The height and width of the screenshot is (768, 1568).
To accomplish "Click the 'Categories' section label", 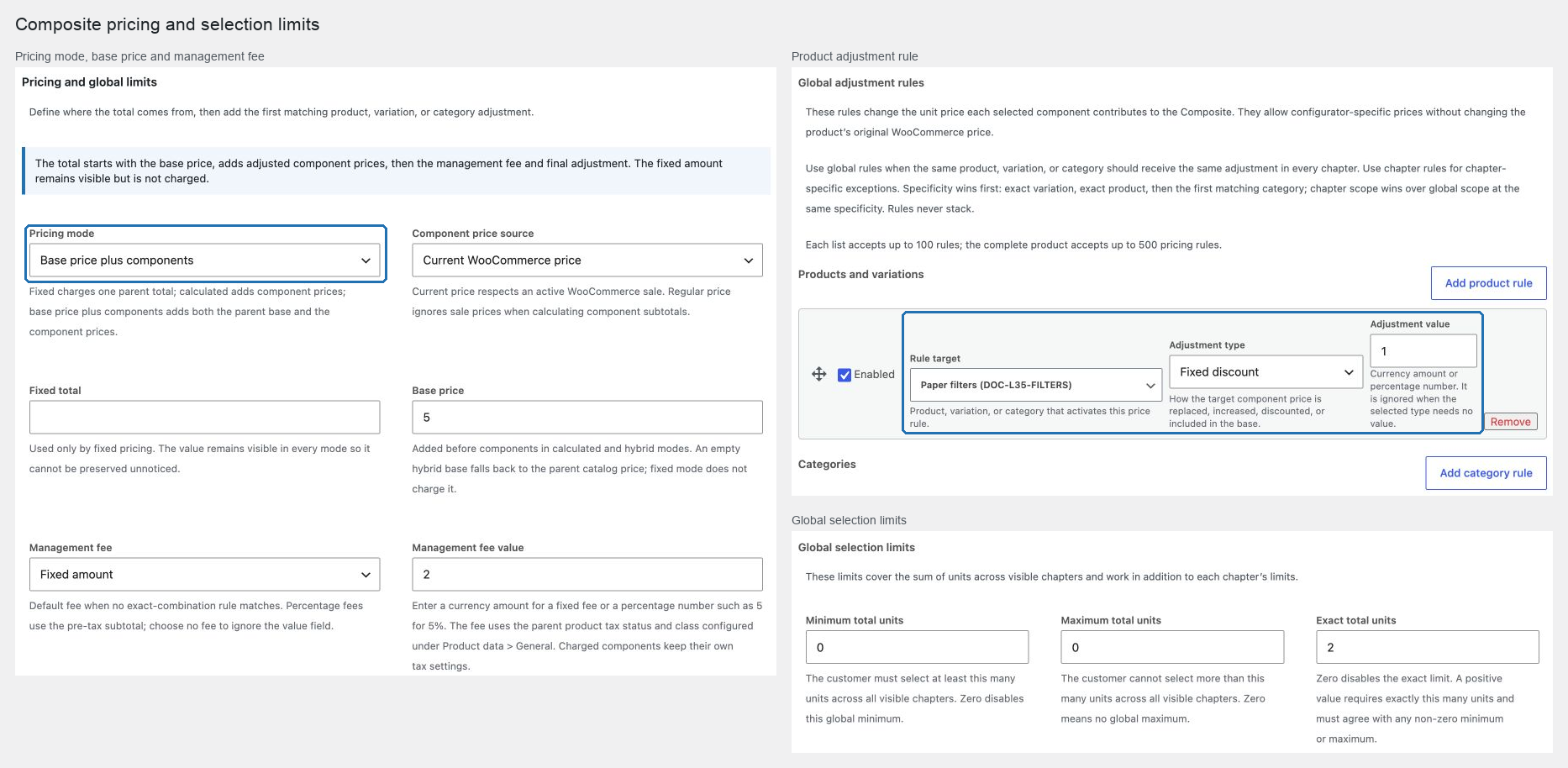I will pyautogui.click(x=827, y=464).
